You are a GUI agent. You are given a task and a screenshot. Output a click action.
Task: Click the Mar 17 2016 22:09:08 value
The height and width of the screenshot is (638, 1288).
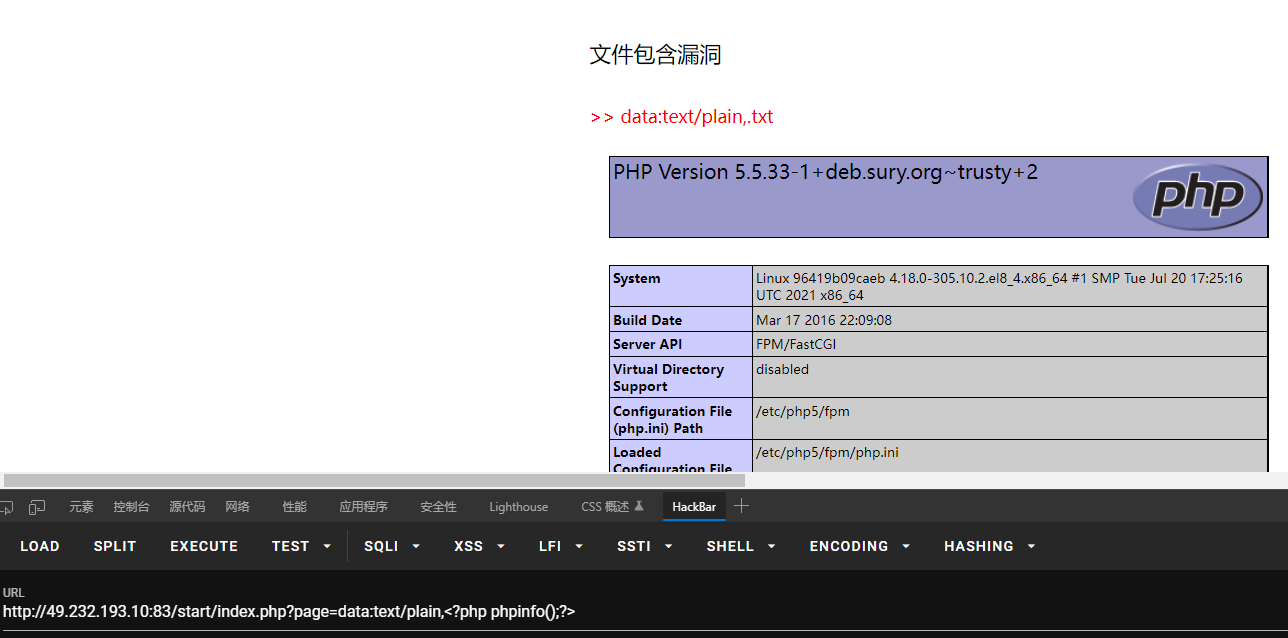click(824, 320)
